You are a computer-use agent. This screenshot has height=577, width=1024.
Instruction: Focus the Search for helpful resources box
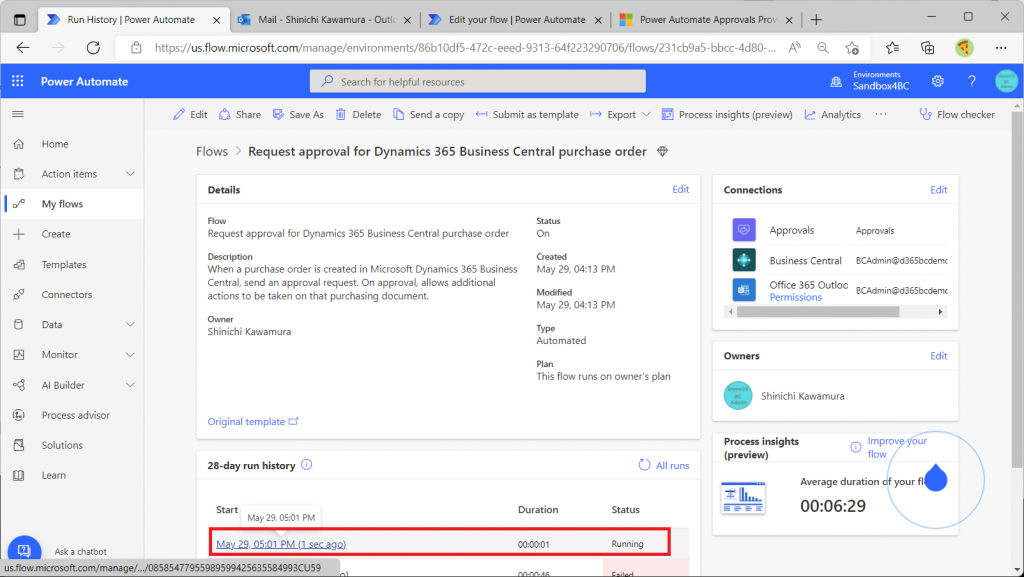click(477, 82)
